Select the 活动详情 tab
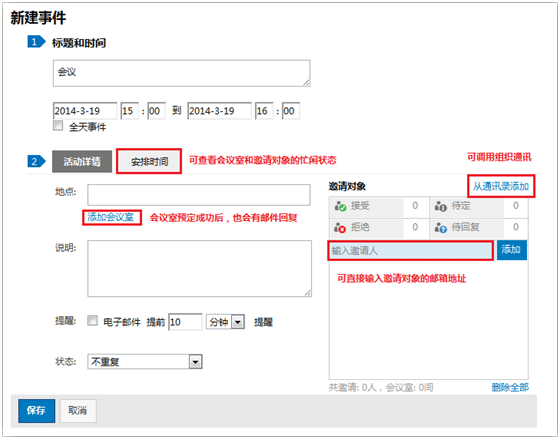 (x=82, y=161)
